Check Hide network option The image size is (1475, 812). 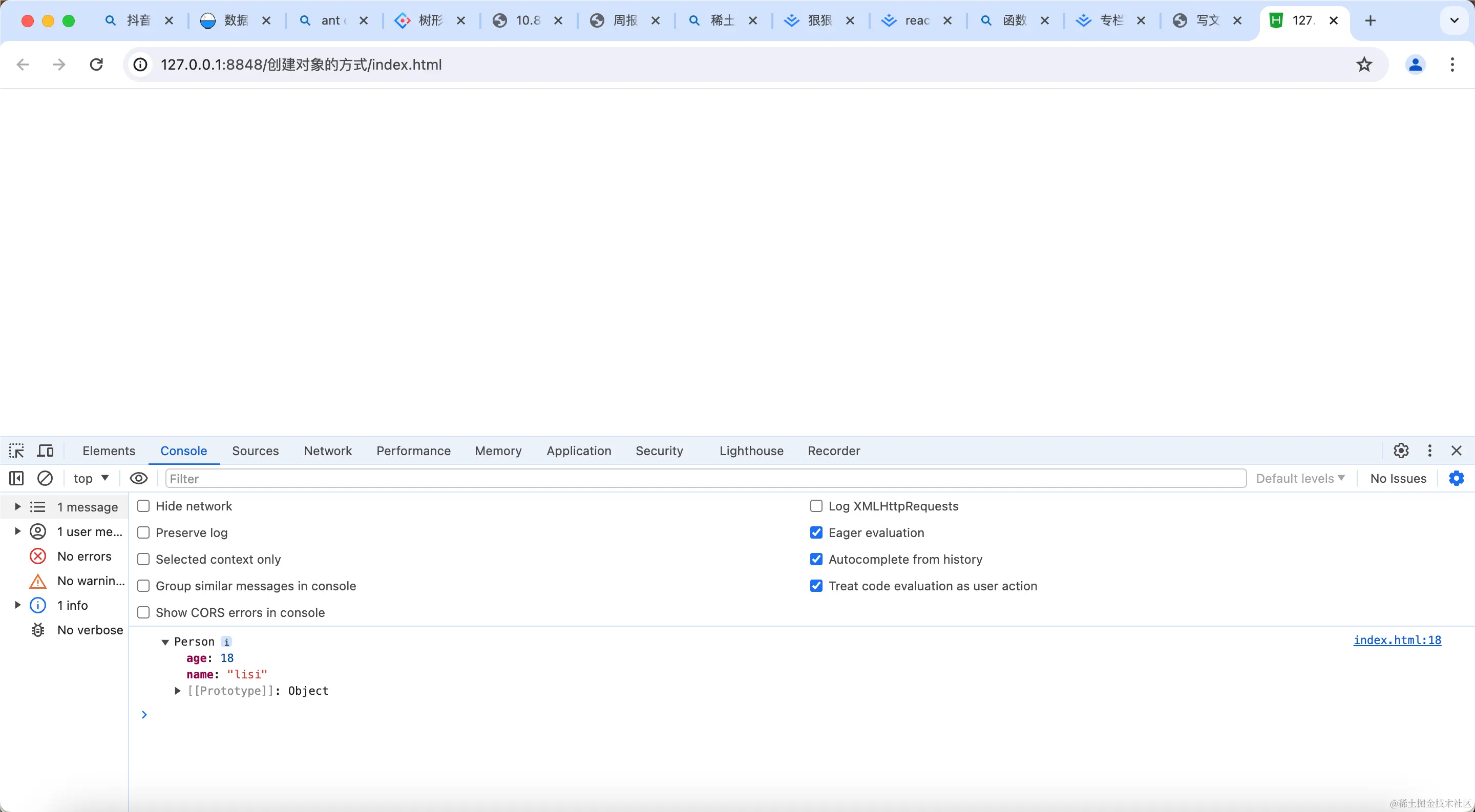pyautogui.click(x=144, y=506)
